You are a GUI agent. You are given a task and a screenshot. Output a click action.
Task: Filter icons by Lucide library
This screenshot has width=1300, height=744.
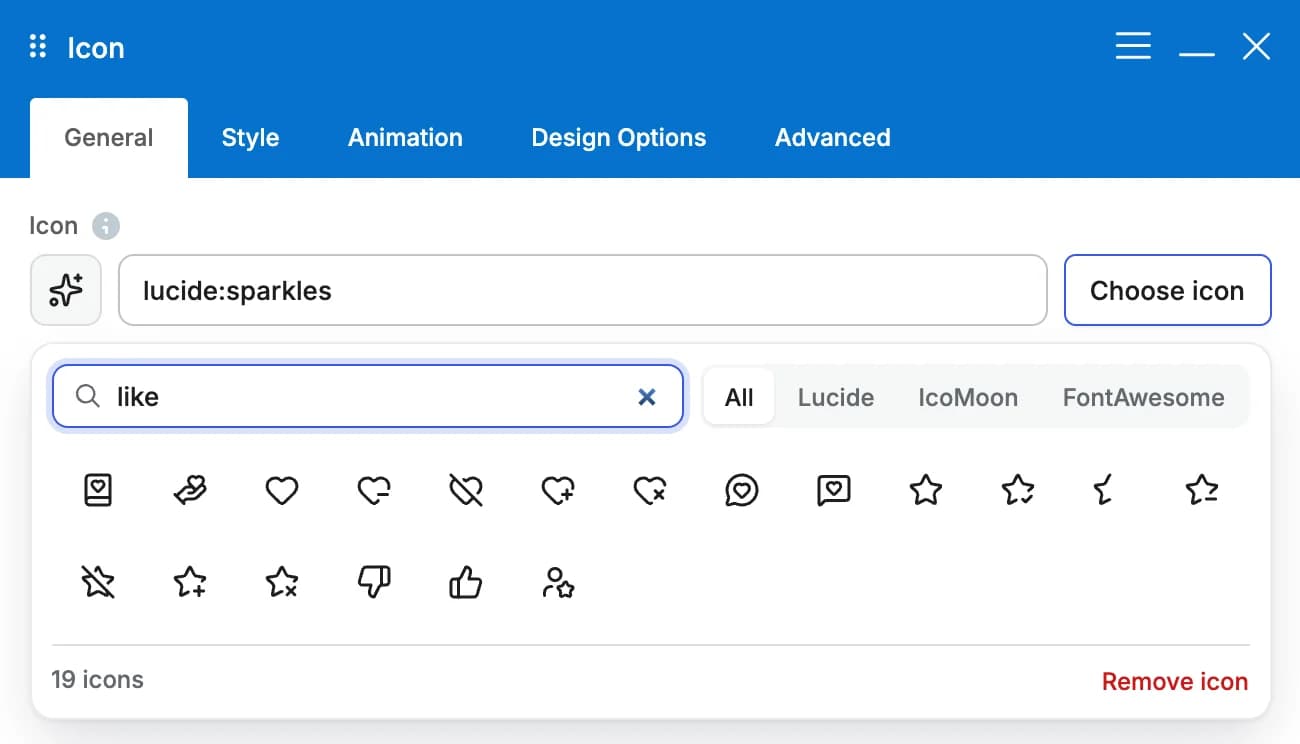click(836, 397)
